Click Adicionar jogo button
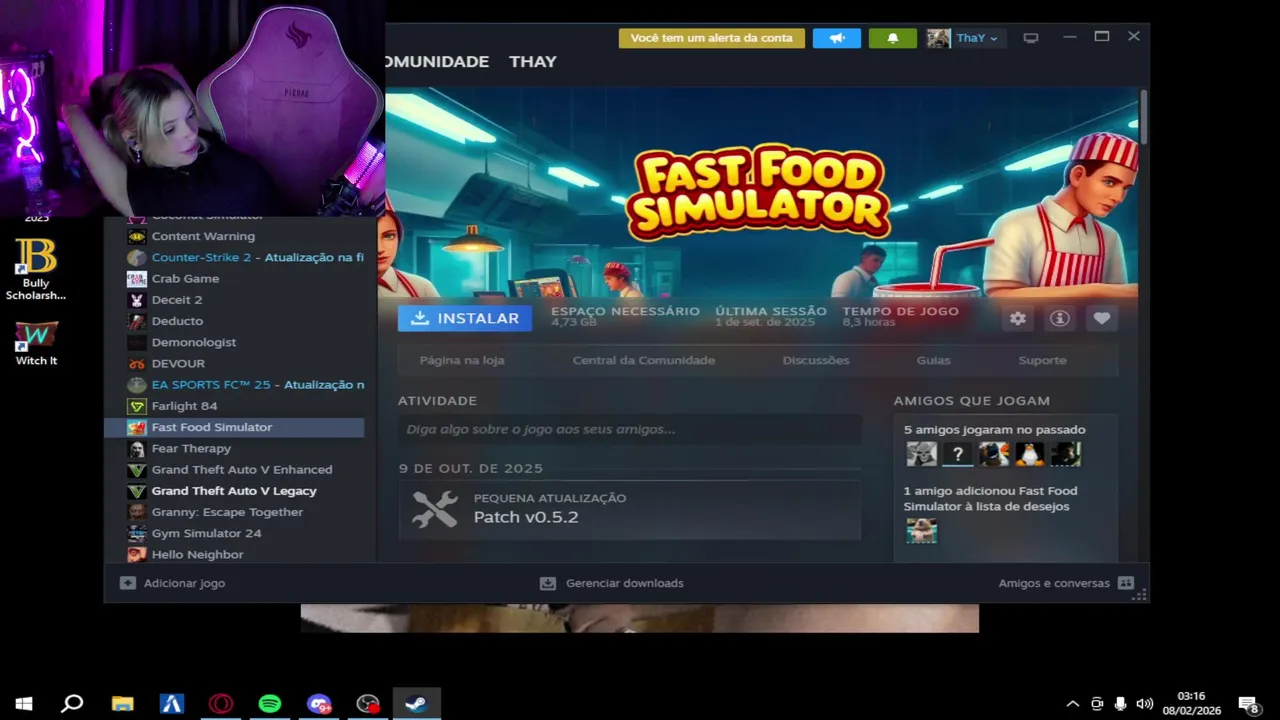 [x=172, y=583]
